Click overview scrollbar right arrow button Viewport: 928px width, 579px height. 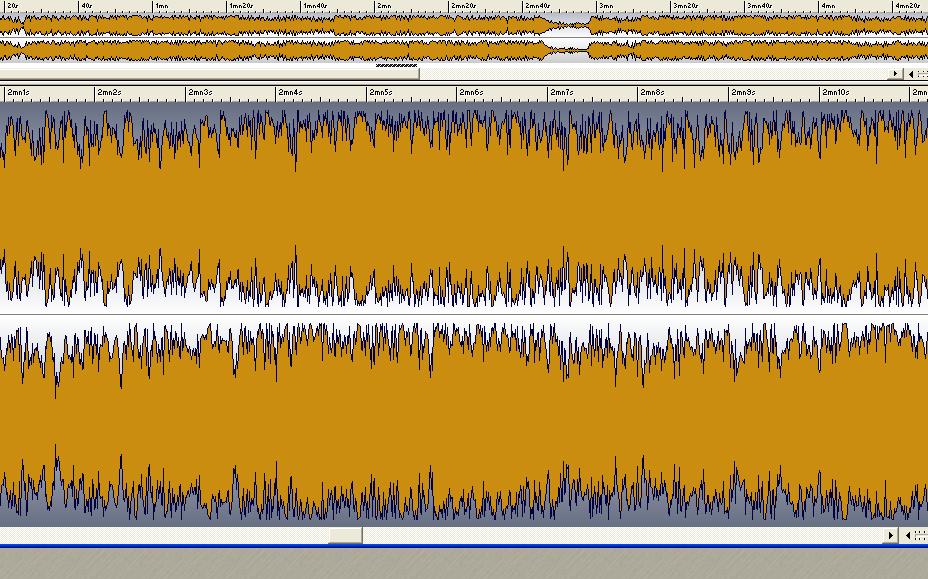tap(895, 74)
